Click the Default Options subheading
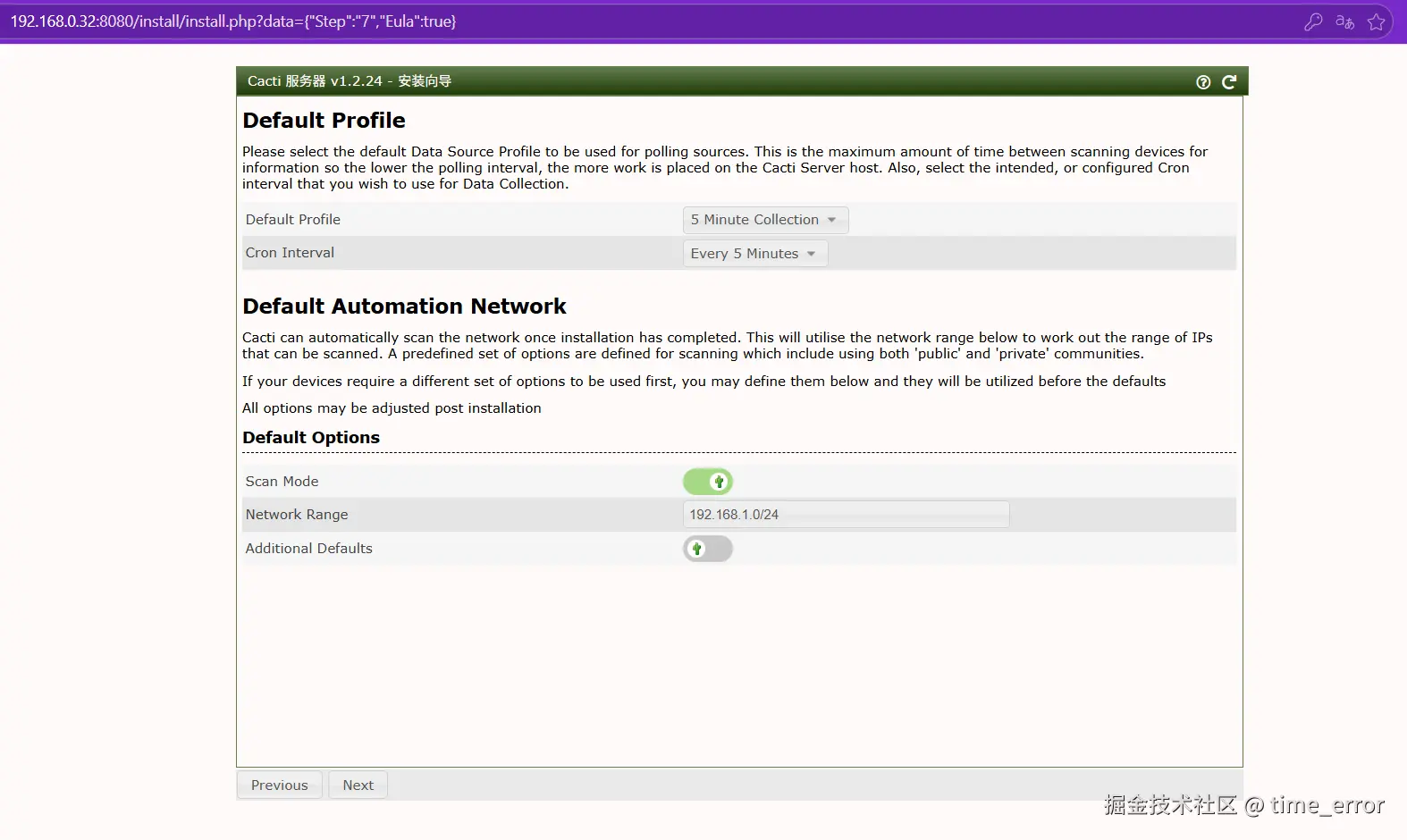The height and width of the screenshot is (840, 1407). coord(311,438)
